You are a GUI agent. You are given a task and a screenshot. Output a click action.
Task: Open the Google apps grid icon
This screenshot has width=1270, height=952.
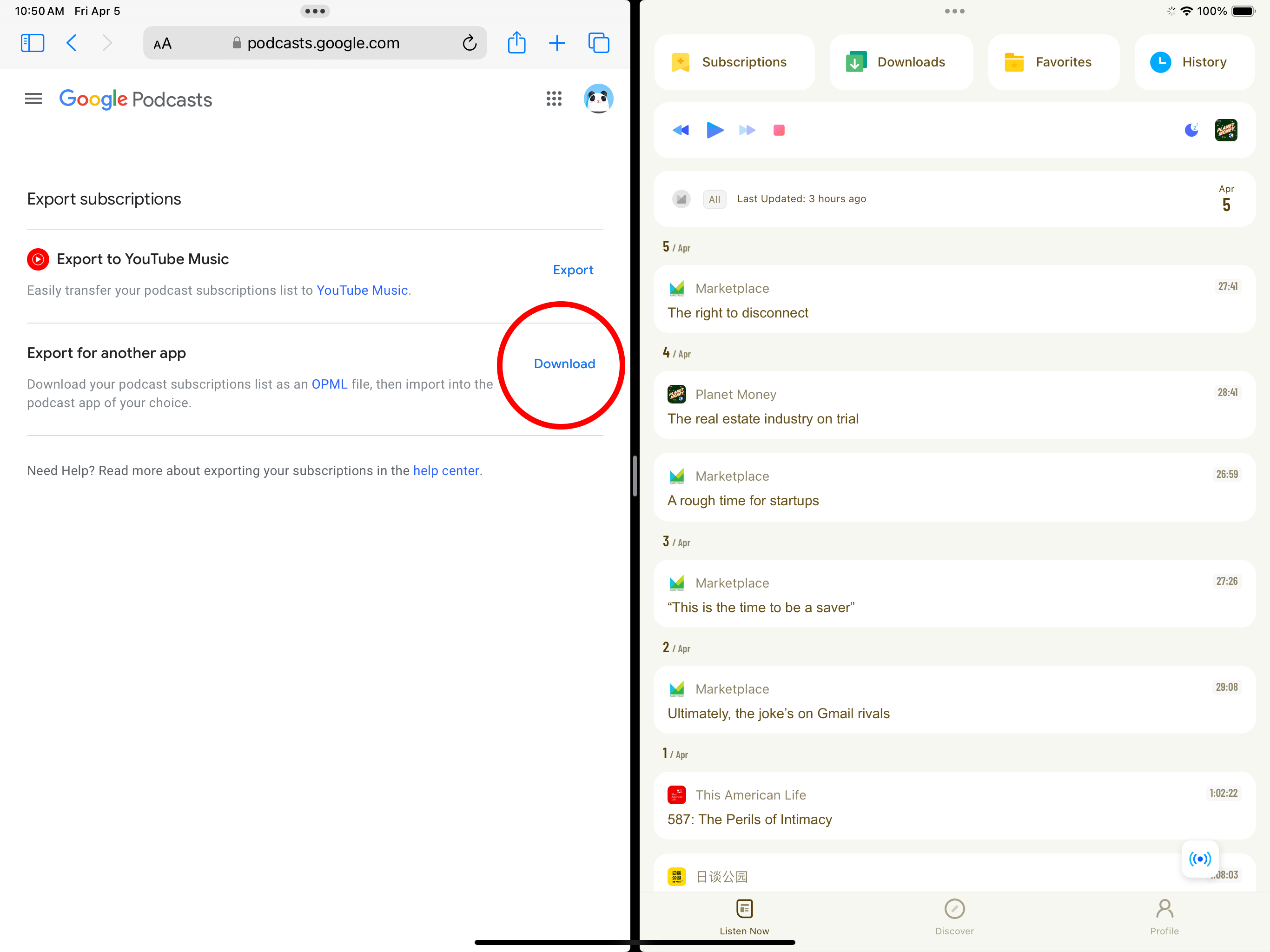(554, 99)
